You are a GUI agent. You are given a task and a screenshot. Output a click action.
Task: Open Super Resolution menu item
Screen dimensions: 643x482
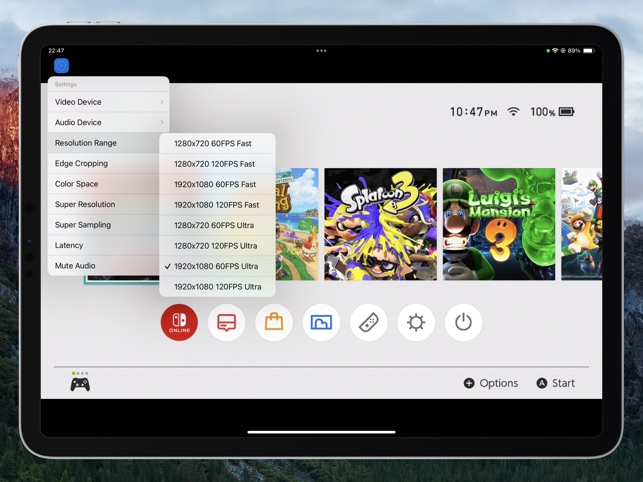pos(104,204)
